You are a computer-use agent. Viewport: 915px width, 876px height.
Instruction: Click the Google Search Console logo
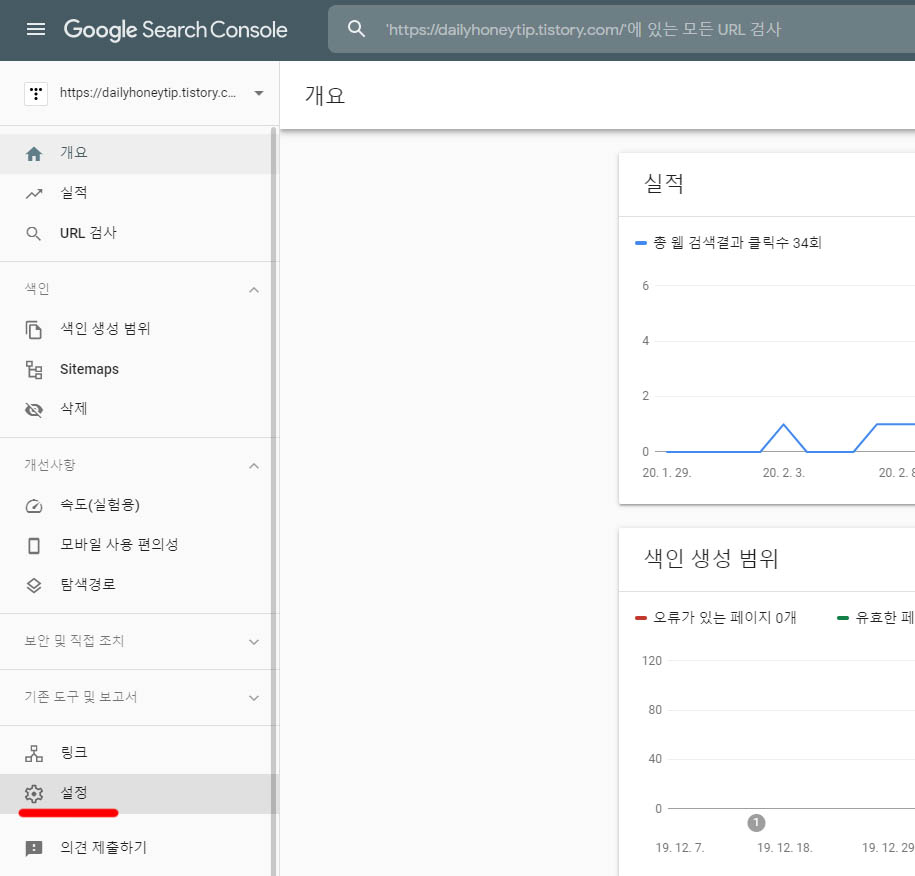(175, 30)
